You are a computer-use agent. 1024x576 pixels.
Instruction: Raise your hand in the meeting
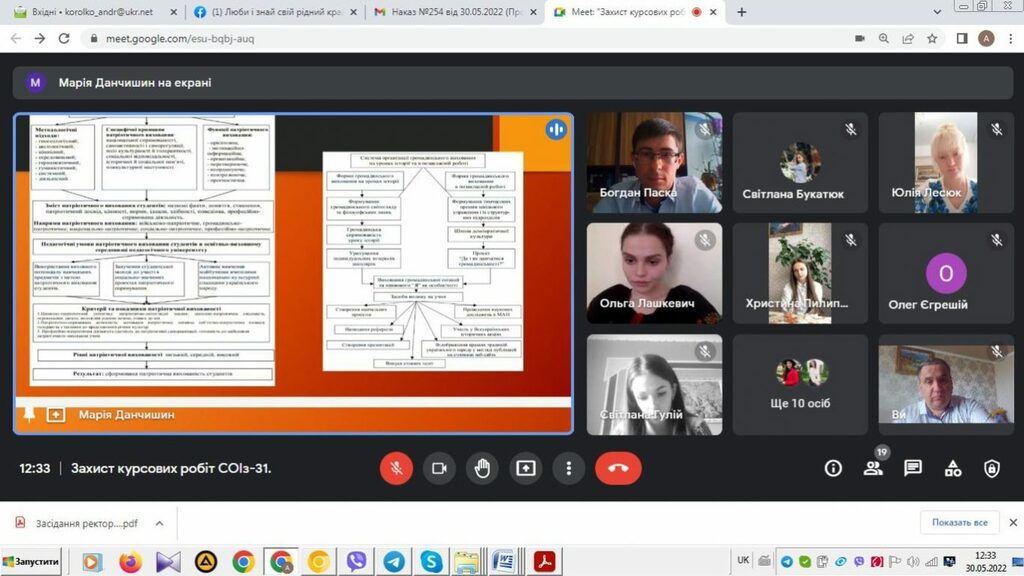(x=482, y=468)
